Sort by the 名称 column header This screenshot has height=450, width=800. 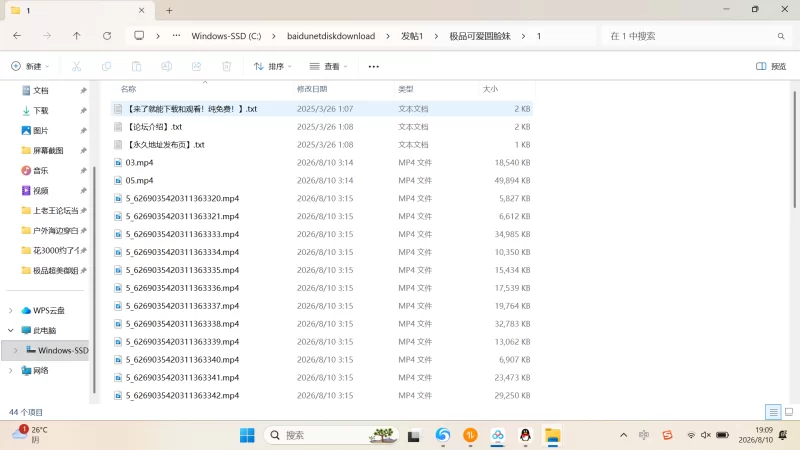129,89
